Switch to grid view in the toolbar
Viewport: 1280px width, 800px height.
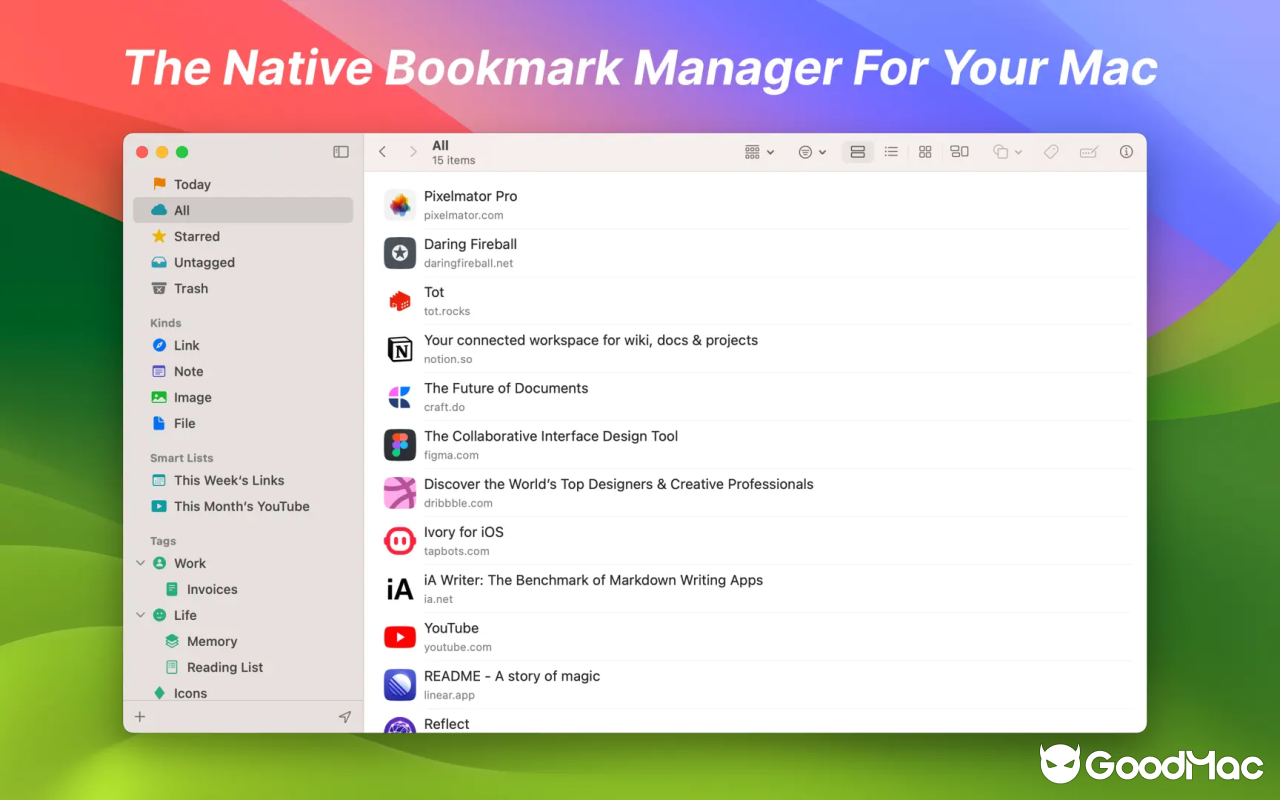925,151
